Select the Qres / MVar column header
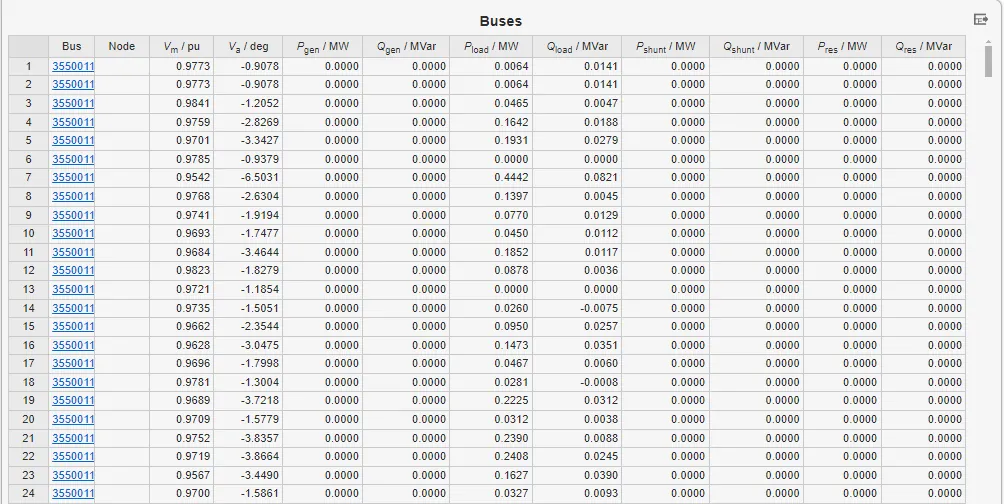The image size is (1007, 504). point(925,46)
